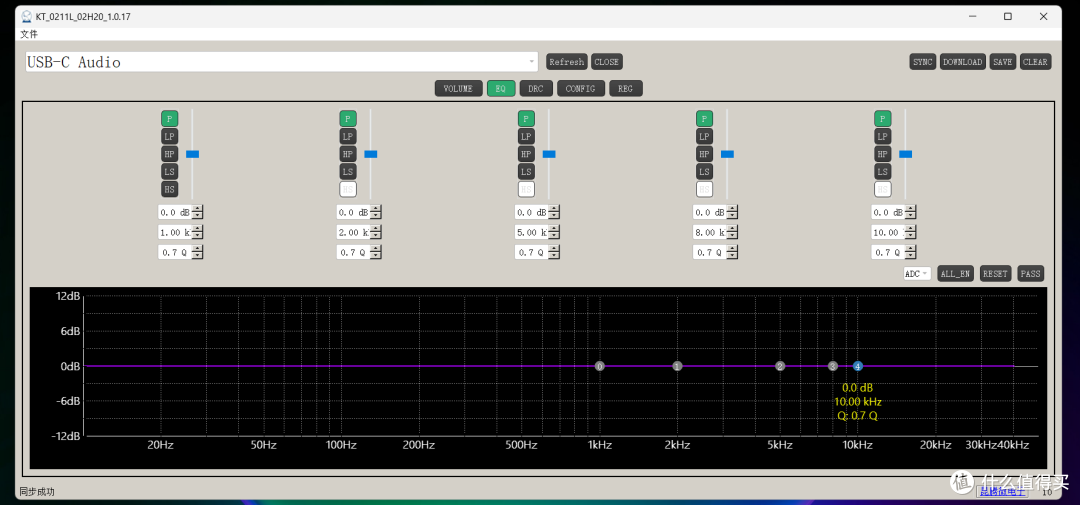Select HP filter for the 2.00 k band
The height and width of the screenshot is (505, 1080).
348,154
